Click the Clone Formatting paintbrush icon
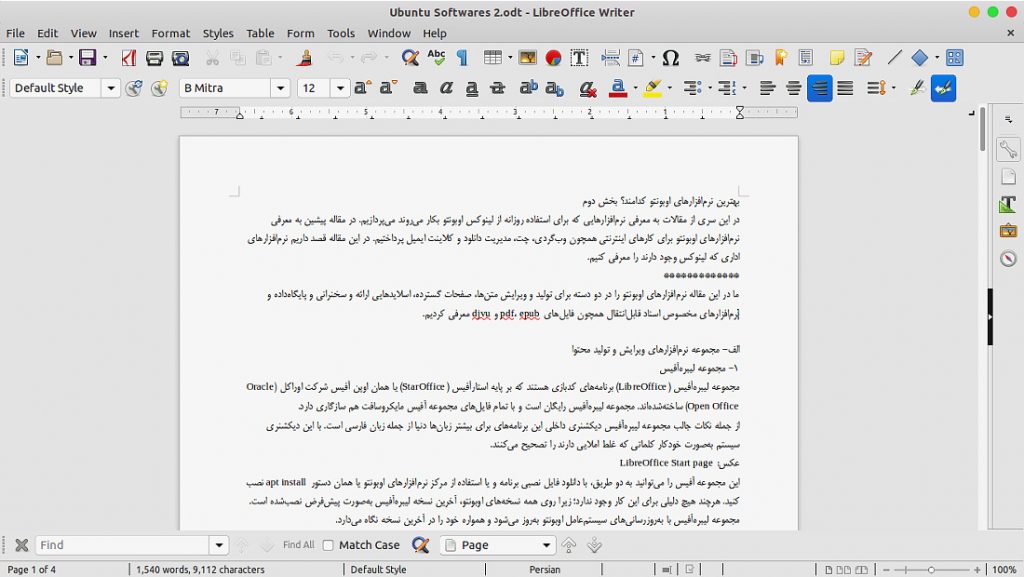The width and height of the screenshot is (1024, 577). point(305,58)
